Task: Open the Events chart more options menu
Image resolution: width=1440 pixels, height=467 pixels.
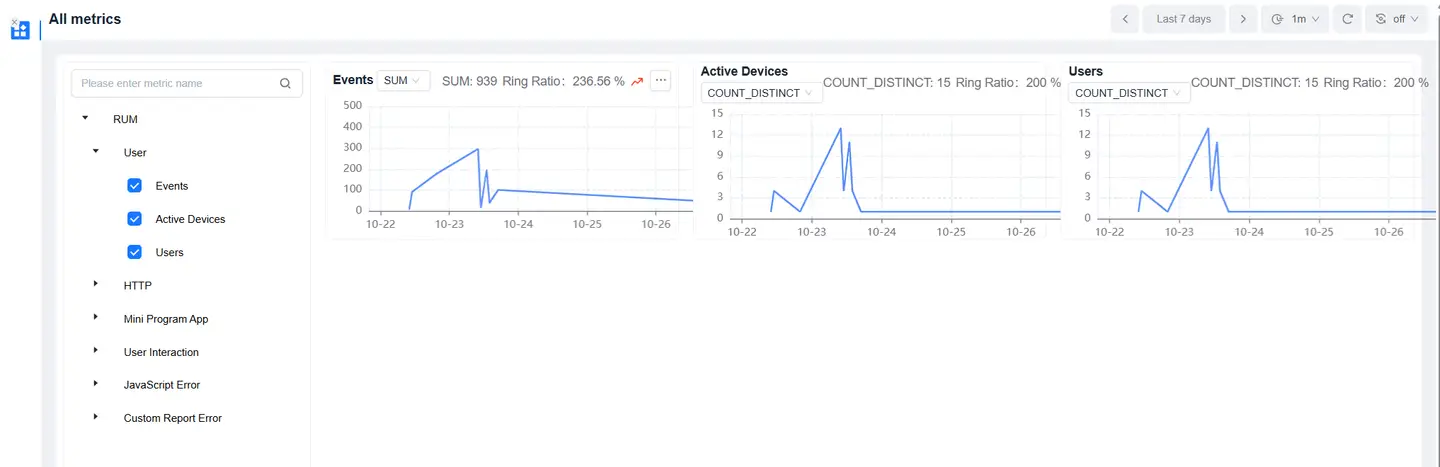Action: (660, 80)
